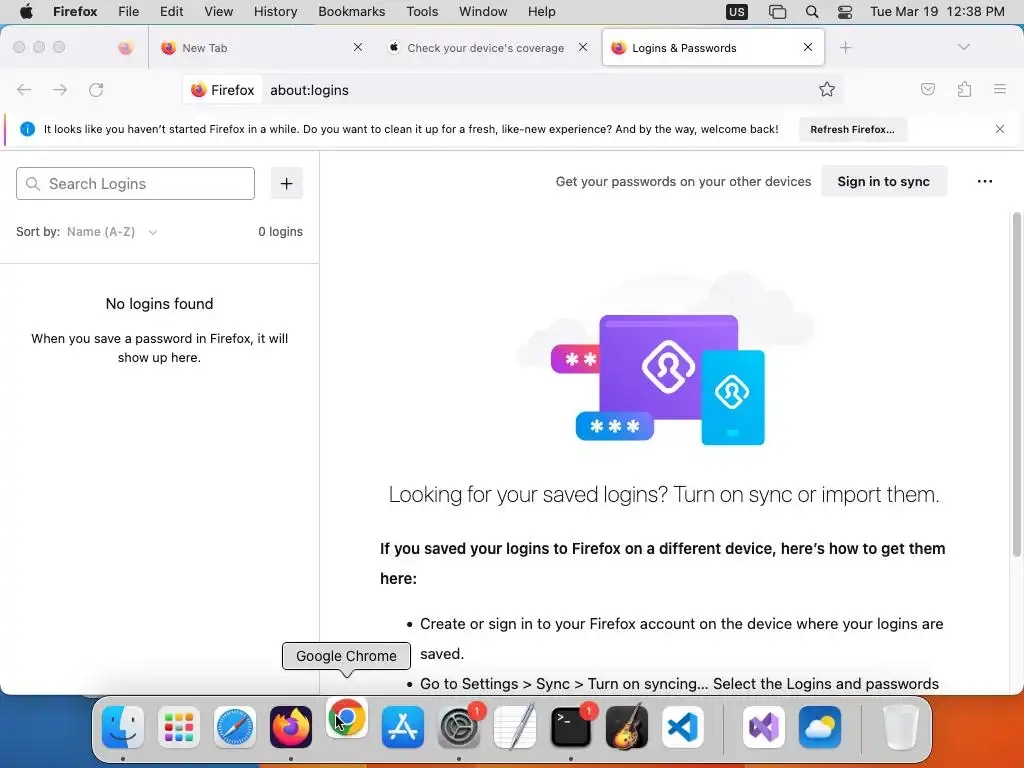This screenshot has width=1024, height=768.
Task: Close the Logins & Passwords tab
Action: pos(808,47)
